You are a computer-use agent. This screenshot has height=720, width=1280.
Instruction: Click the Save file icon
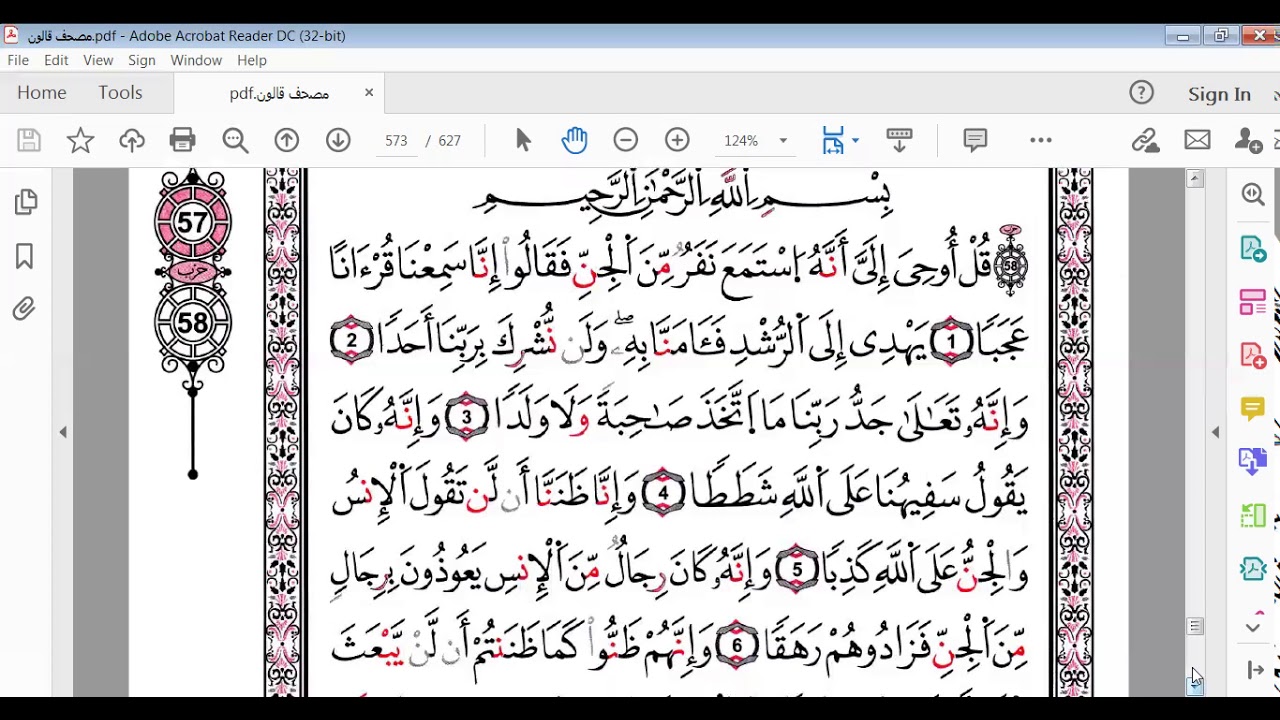pyautogui.click(x=29, y=141)
